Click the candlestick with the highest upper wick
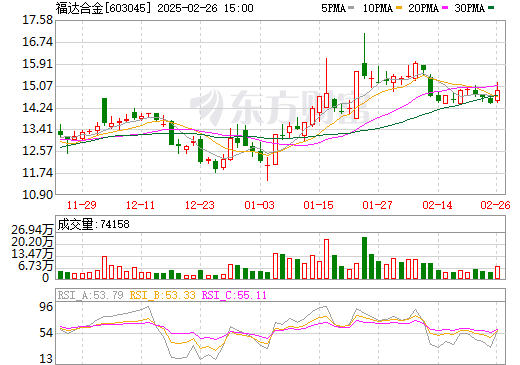 365,56
